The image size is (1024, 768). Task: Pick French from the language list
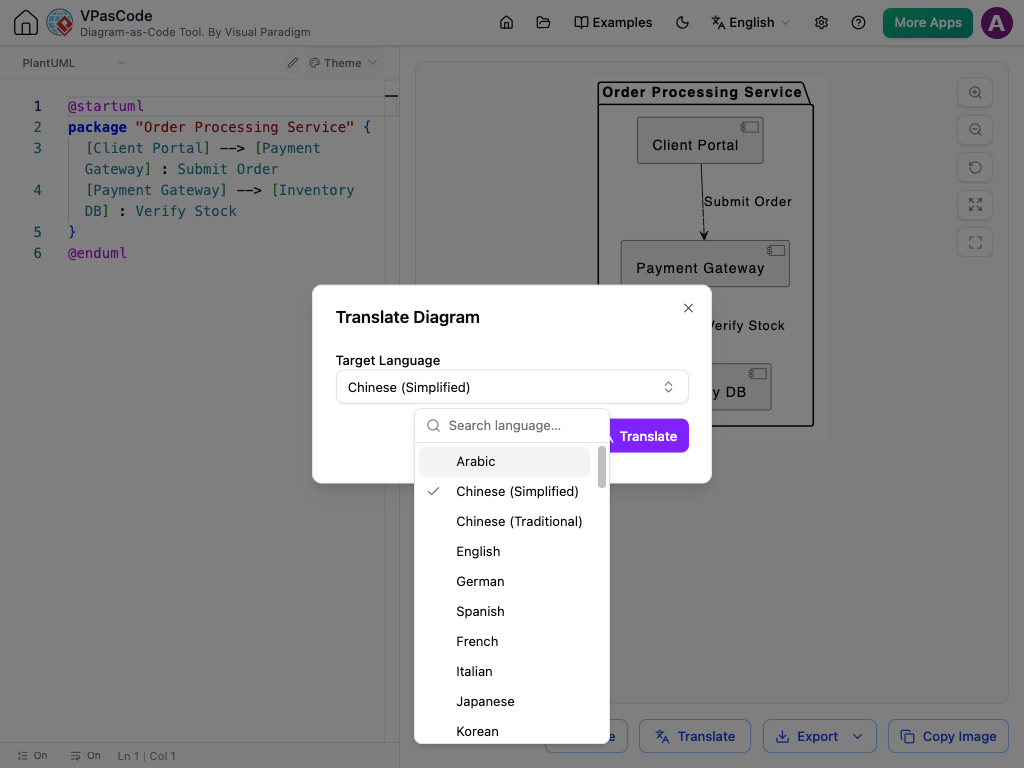[504, 642]
